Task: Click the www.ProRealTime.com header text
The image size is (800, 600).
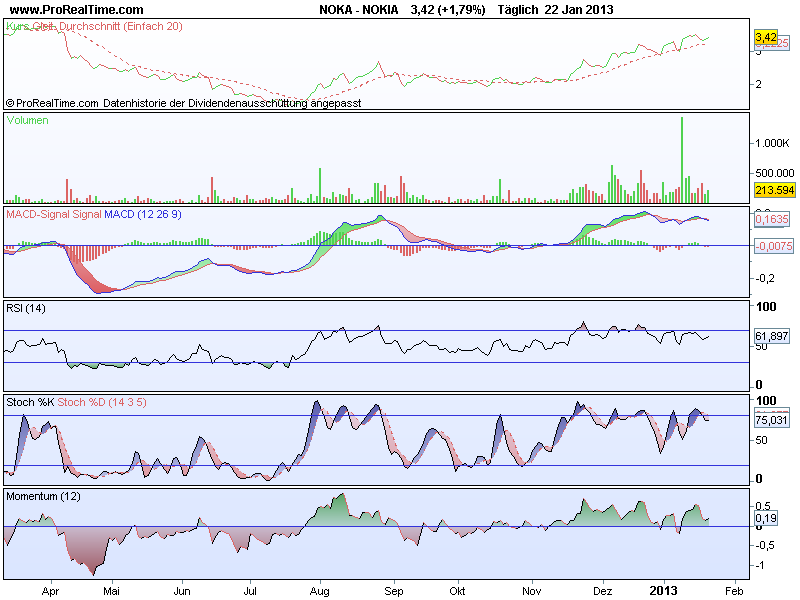Action: tap(77, 10)
